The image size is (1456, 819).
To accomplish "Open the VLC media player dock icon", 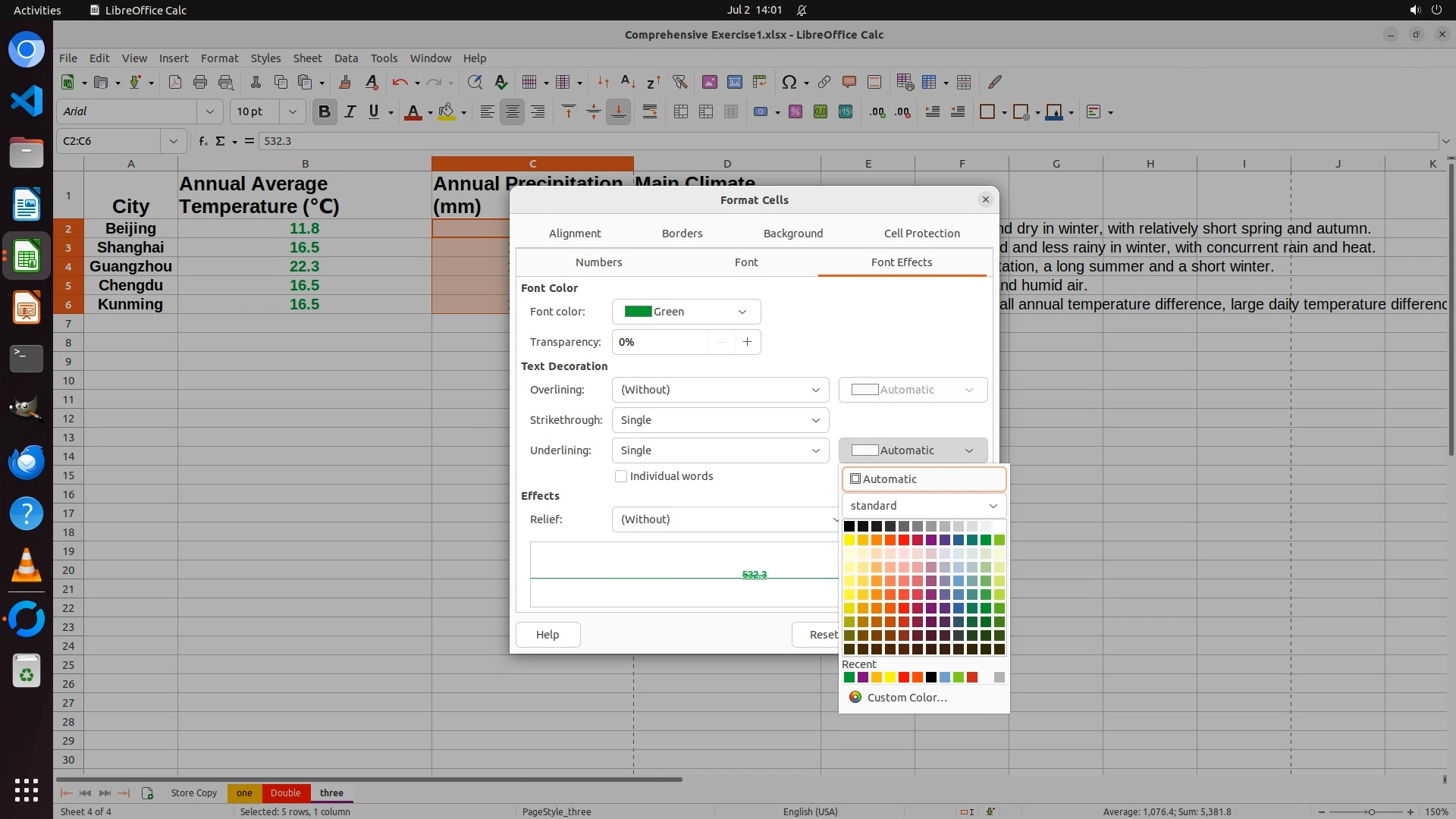I will (x=27, y=566).
